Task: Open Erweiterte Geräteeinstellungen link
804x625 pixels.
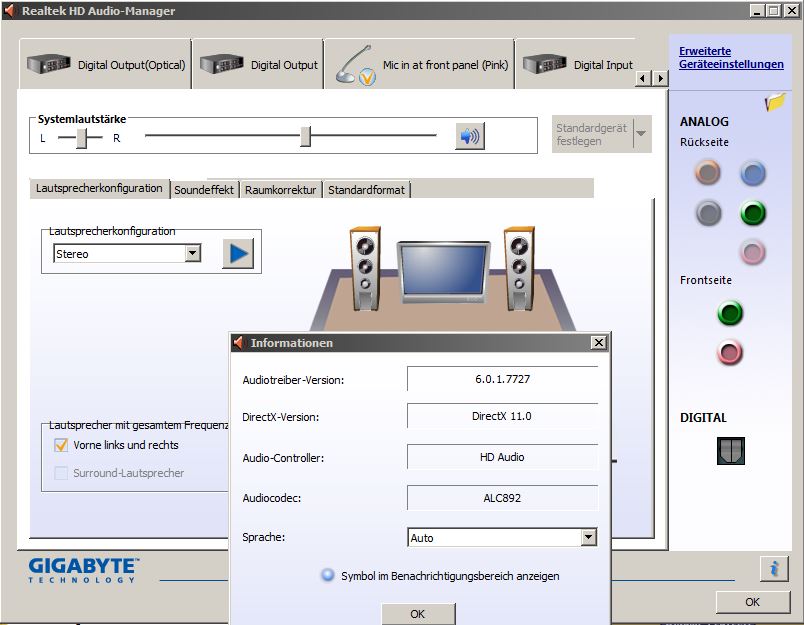Action: click(x=731, y=57)
